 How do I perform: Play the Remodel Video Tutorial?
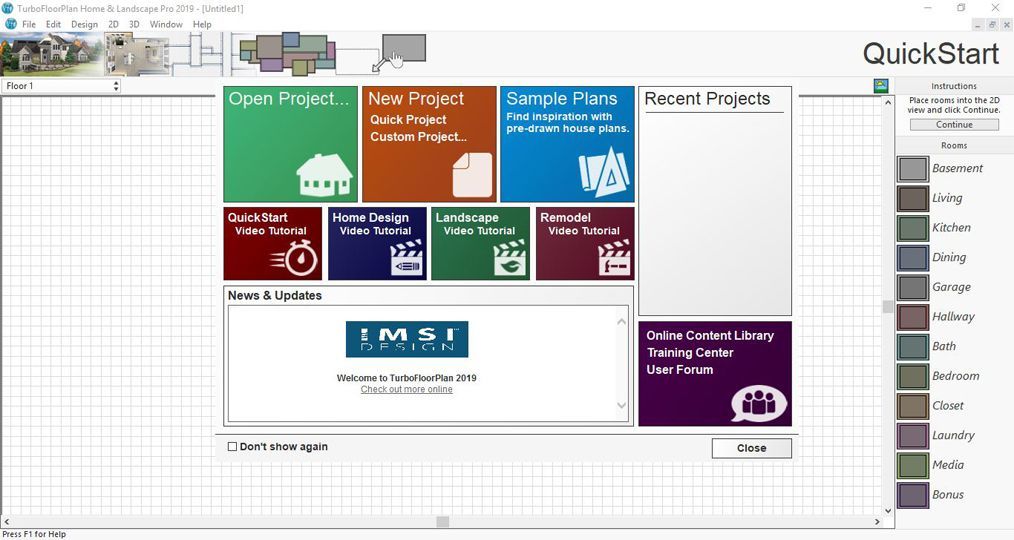pos(585,243)
